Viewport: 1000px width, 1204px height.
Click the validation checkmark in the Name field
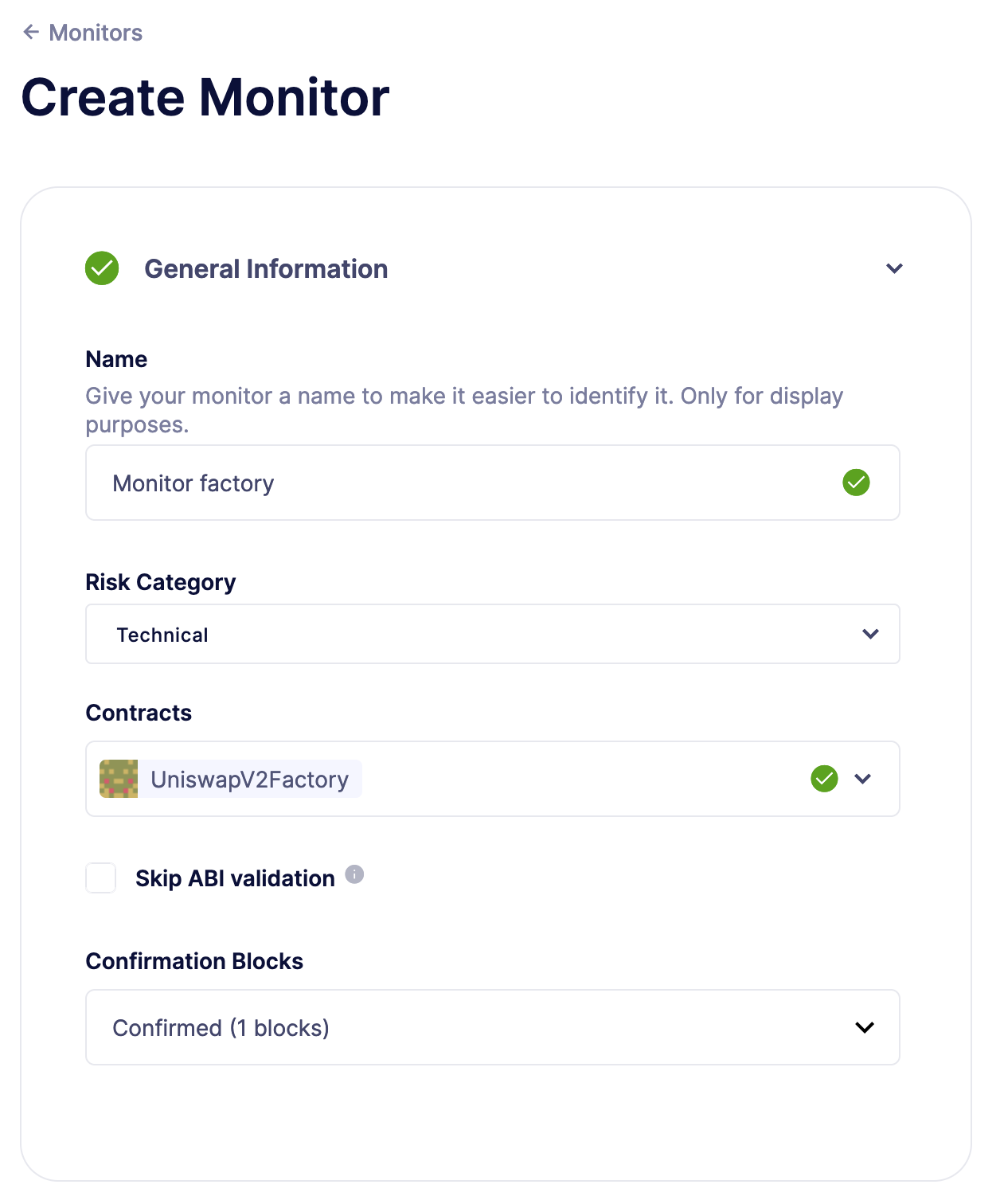click(x=856, y=482)
